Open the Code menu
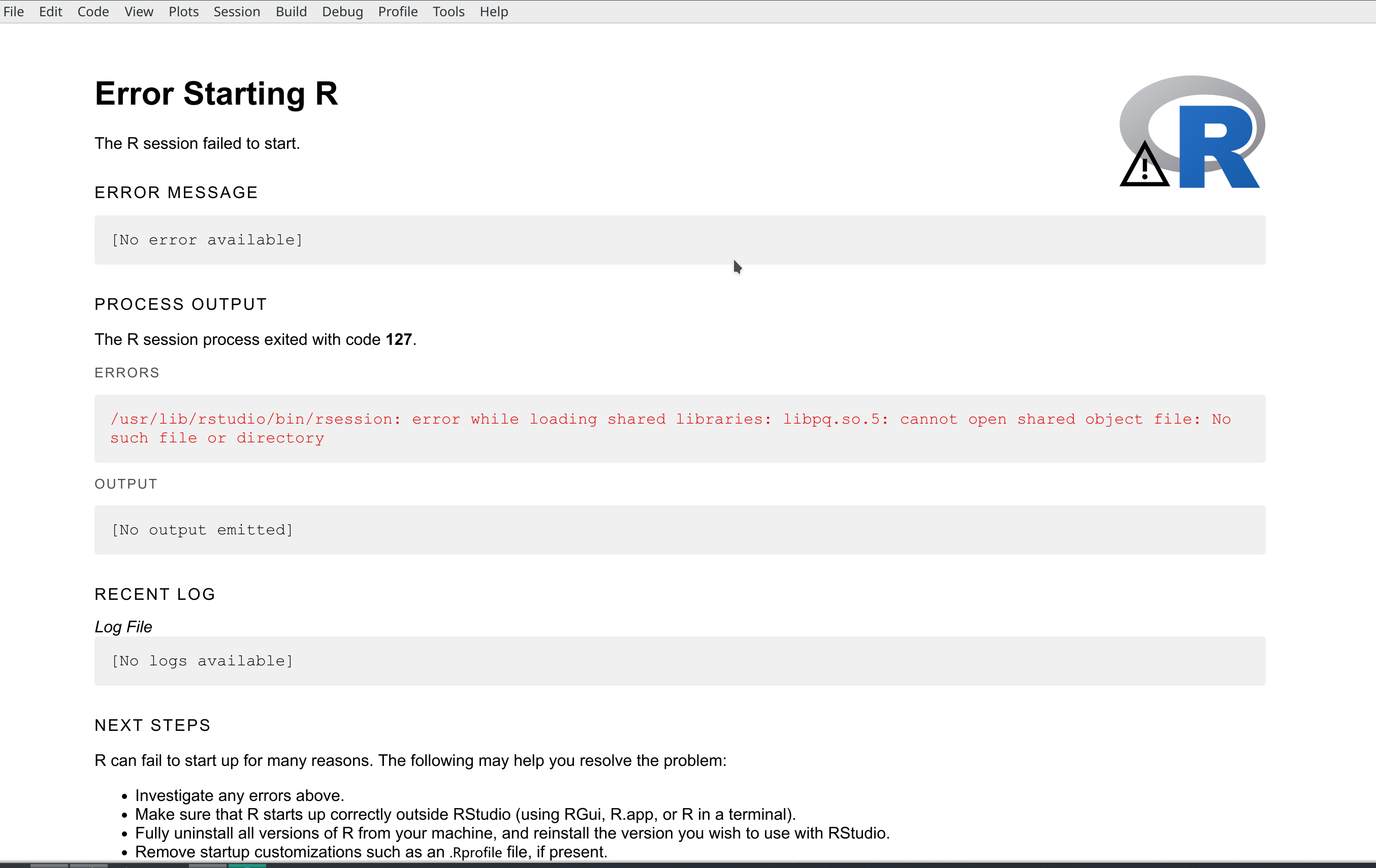The width and height of the screenshot is (1376, 868). pyautogui.click(x=92, y=12)
